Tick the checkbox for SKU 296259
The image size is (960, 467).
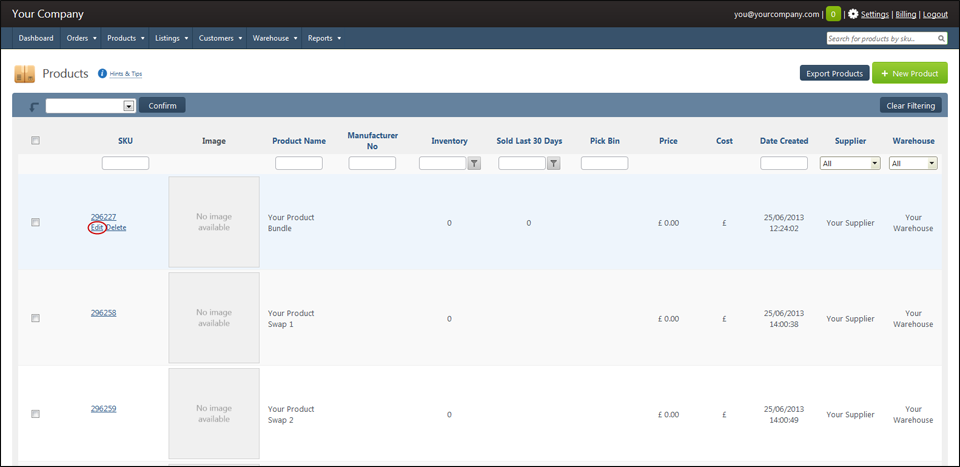tap(36, 414)
